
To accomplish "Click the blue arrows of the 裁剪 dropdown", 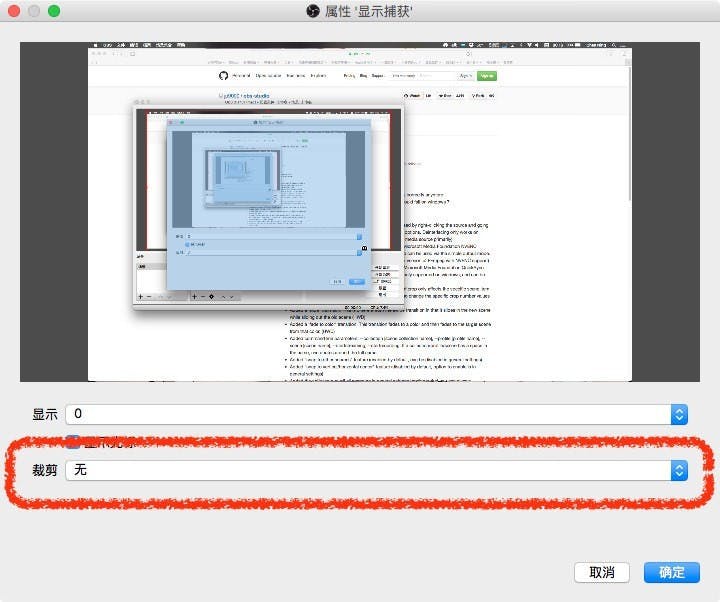I will 678,470.
